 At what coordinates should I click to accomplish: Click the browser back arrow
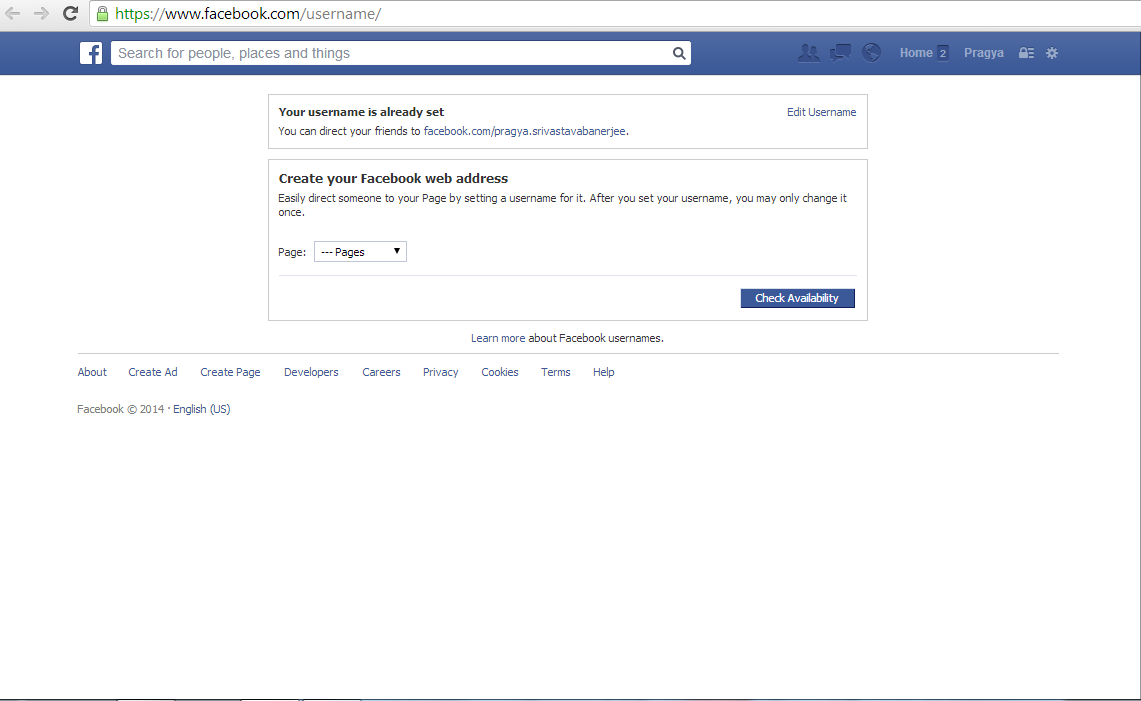pyautogui.click(x=12, y=13)
